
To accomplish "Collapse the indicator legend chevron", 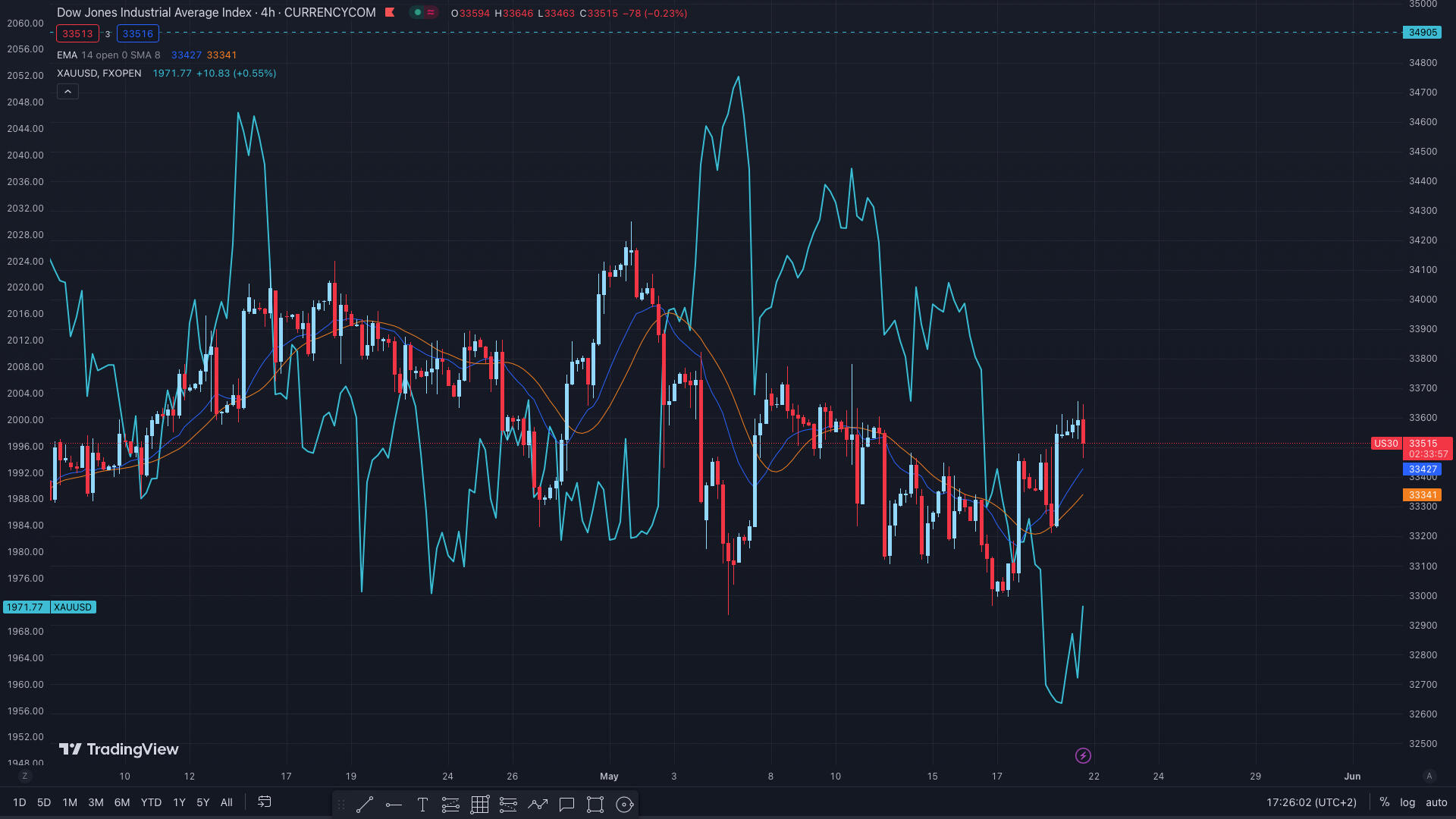I will (67, 92).
